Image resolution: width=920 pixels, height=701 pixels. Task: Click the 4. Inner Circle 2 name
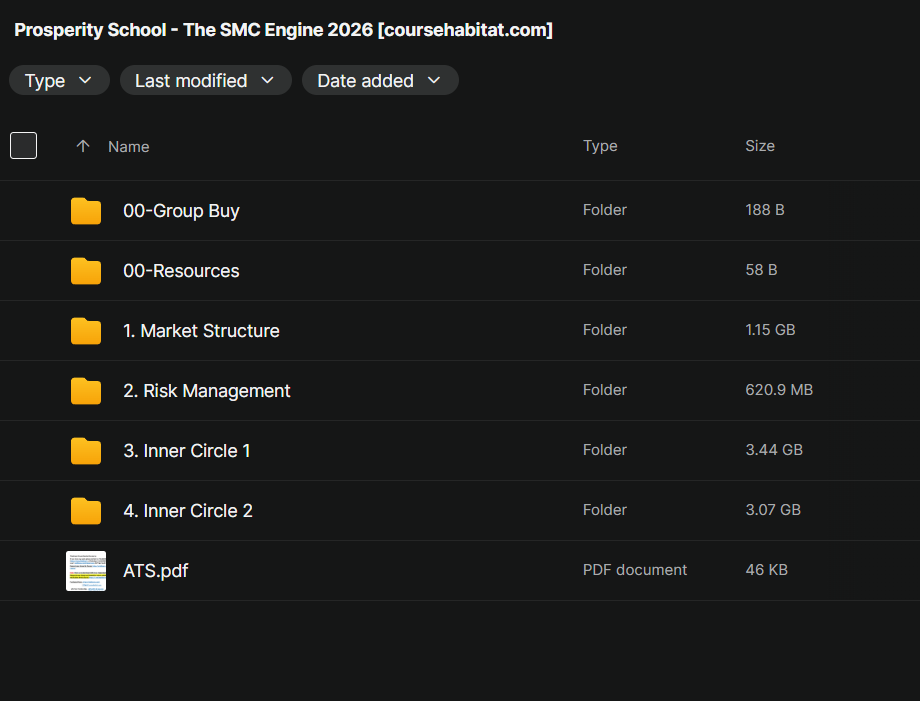tap(188, 510)
